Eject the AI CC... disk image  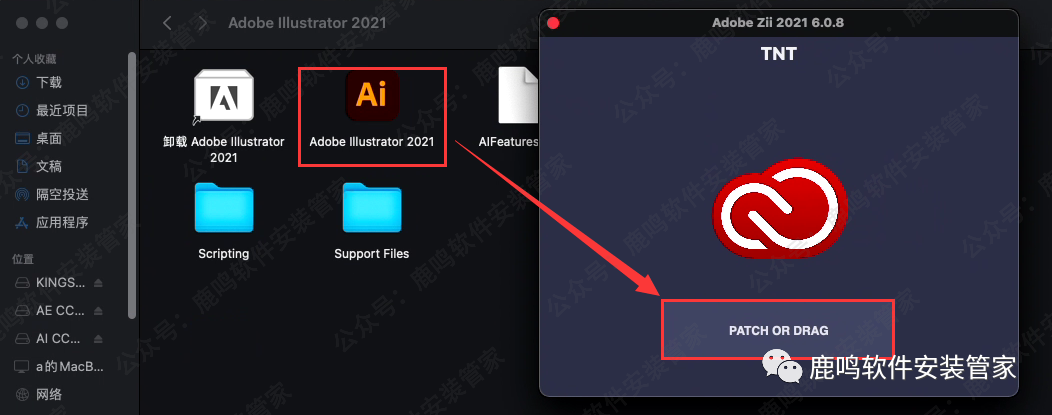tap(99, 338)
